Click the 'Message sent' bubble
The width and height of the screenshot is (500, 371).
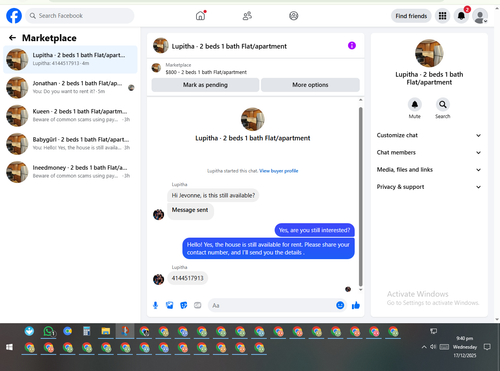[190, 211]
